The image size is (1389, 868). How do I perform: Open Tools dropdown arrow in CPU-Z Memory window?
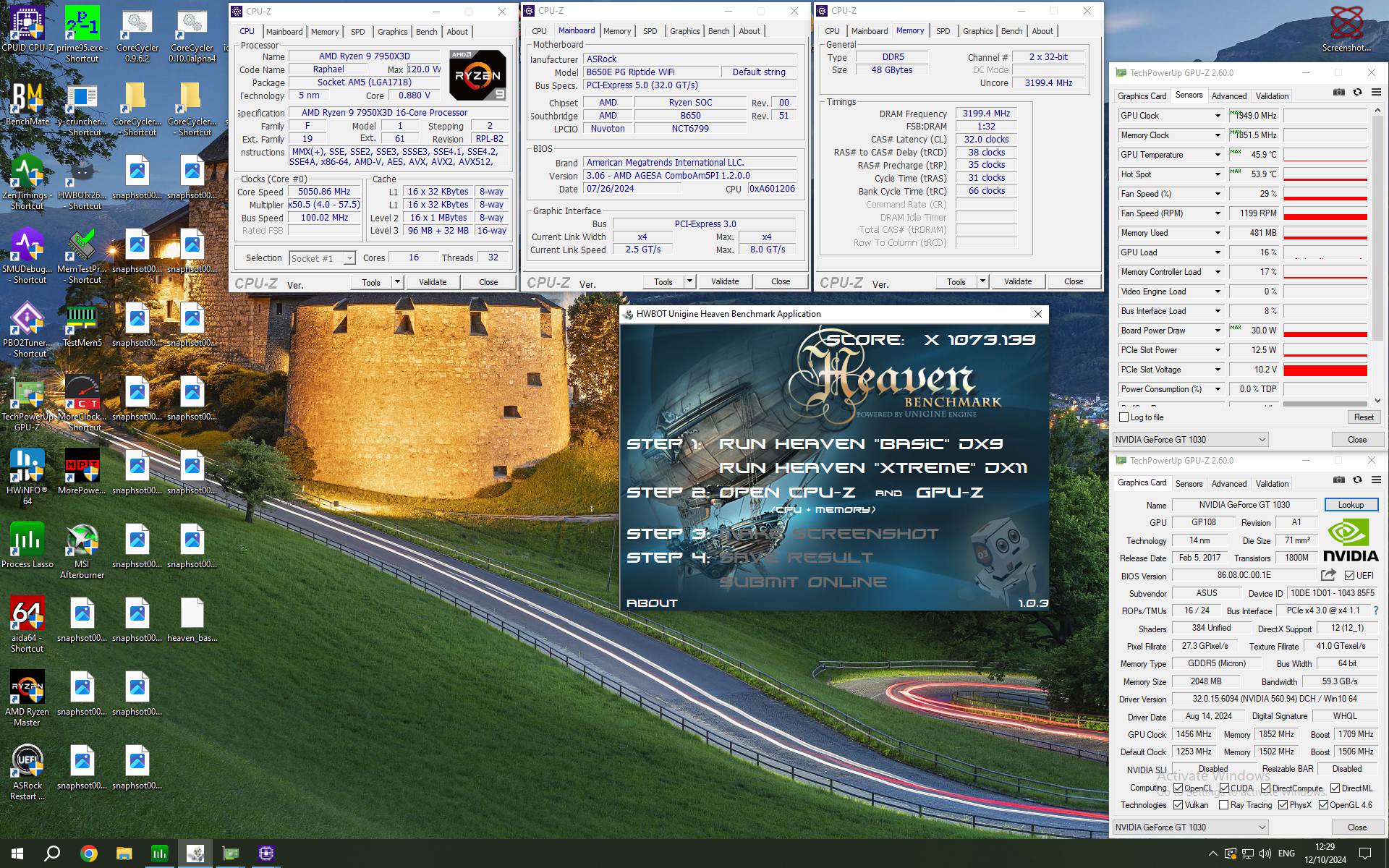tap(982, 281)
